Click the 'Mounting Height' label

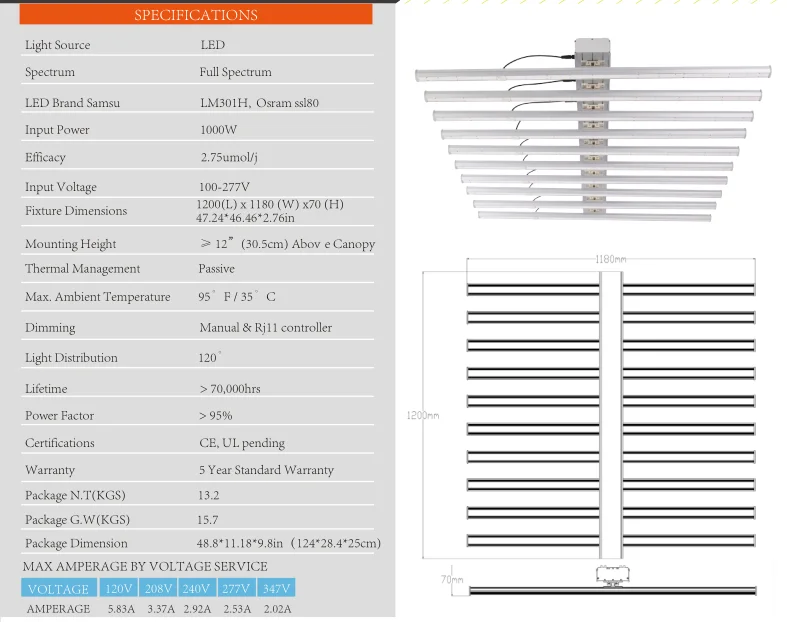[x=70, y=244]
